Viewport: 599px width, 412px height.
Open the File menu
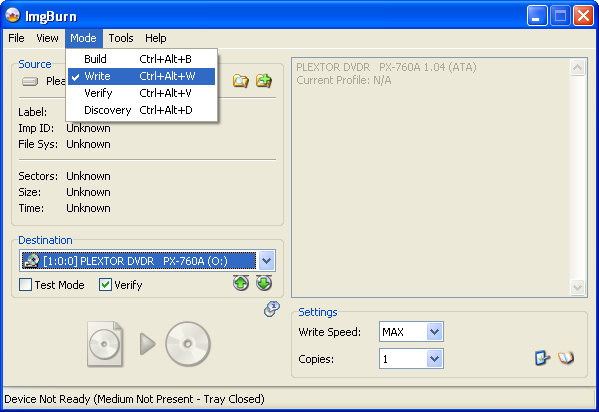click(x=16, y=38)
